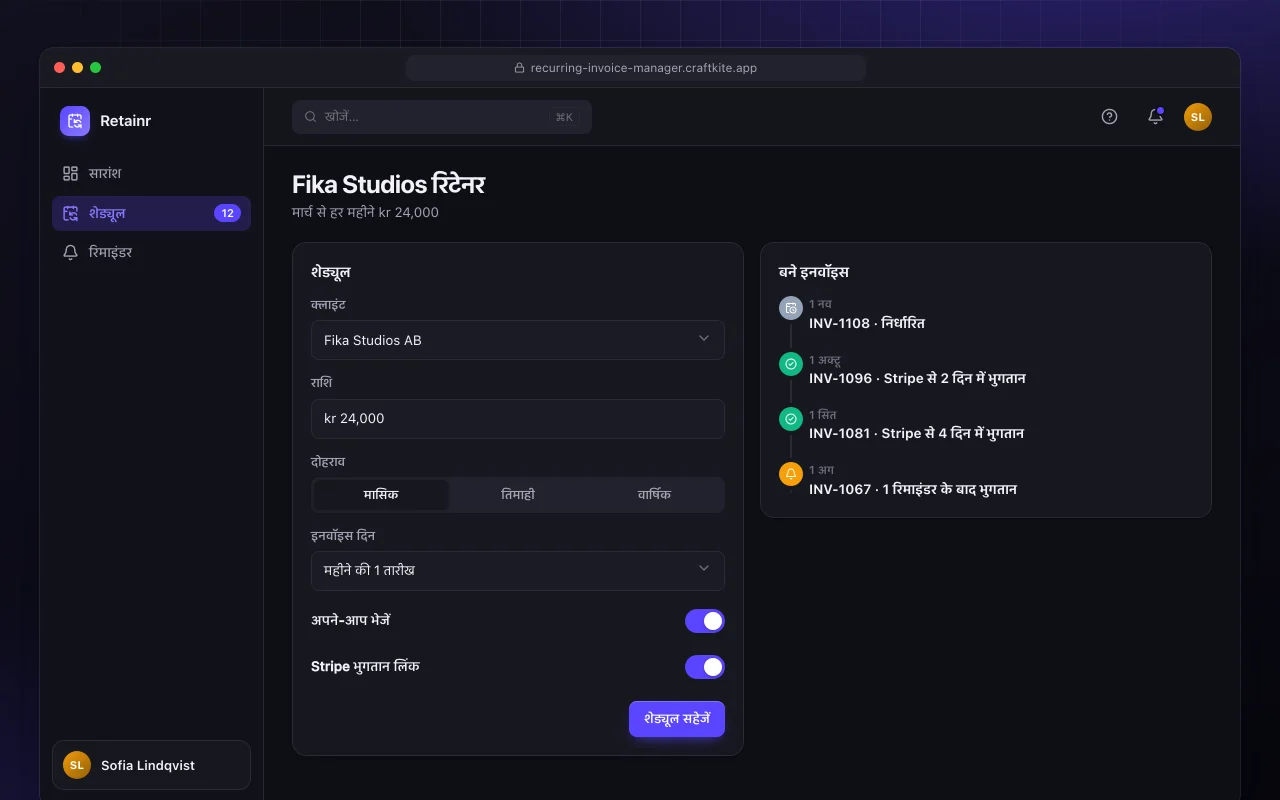
Task: Open the सारांश dashboard icon
Action: (x=70, y=173)
